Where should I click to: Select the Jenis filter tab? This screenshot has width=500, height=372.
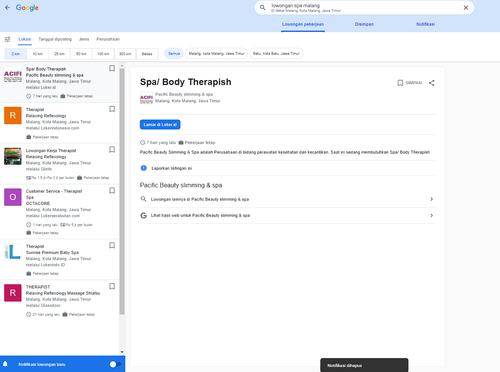pos(84,39)
